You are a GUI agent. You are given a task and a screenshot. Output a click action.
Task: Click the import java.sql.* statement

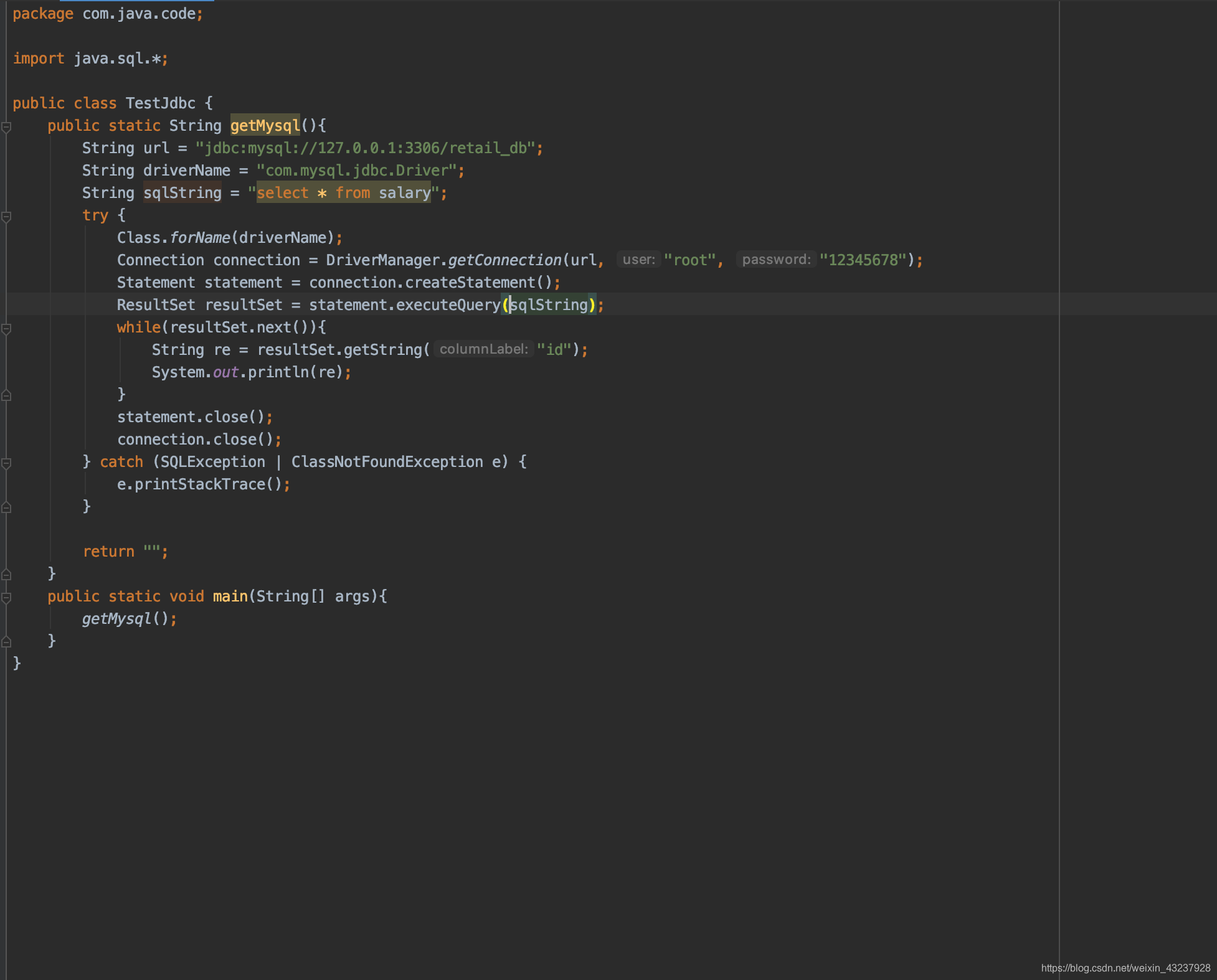pos(90,59)
